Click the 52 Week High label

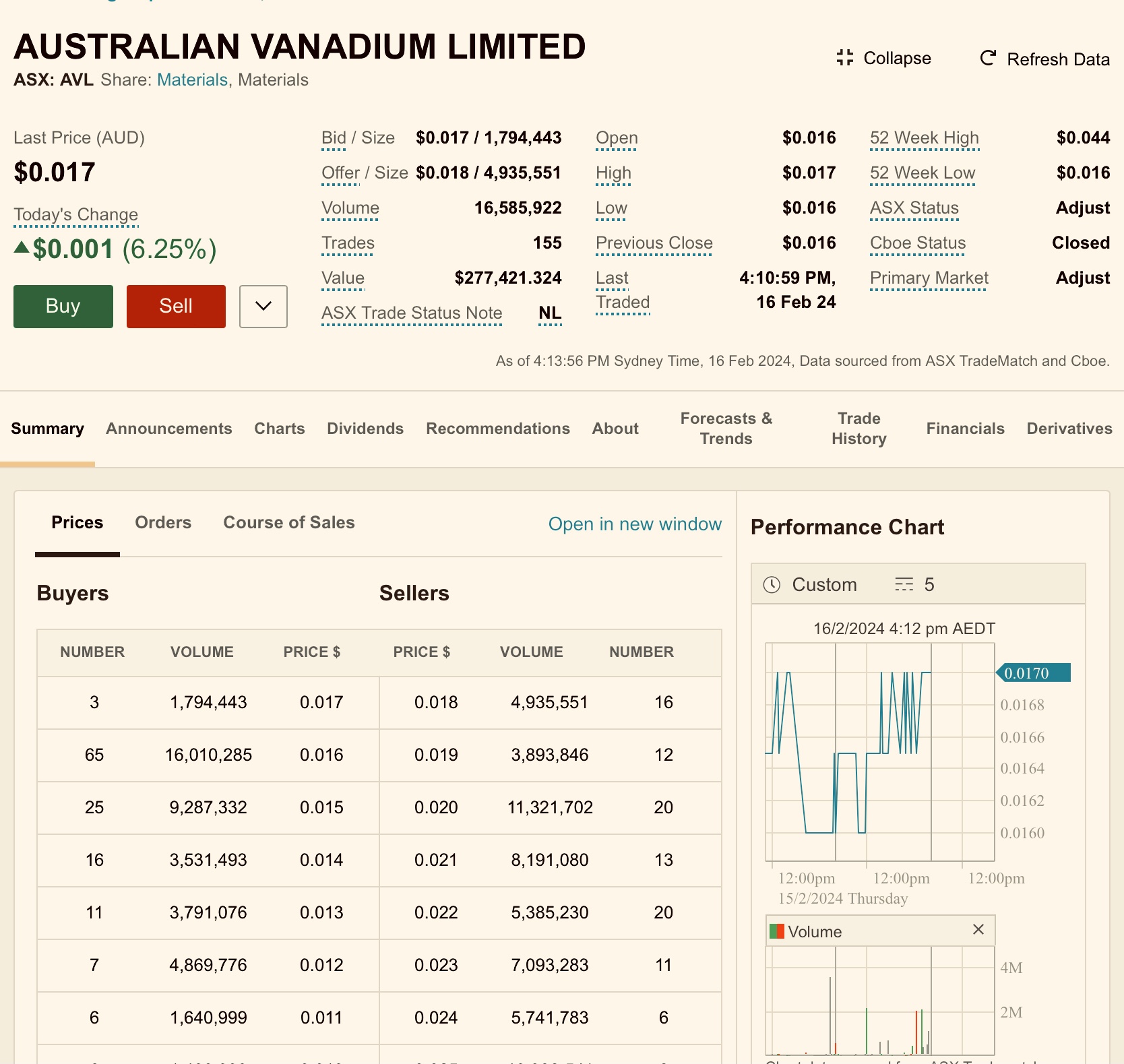[x=925, y=138]
